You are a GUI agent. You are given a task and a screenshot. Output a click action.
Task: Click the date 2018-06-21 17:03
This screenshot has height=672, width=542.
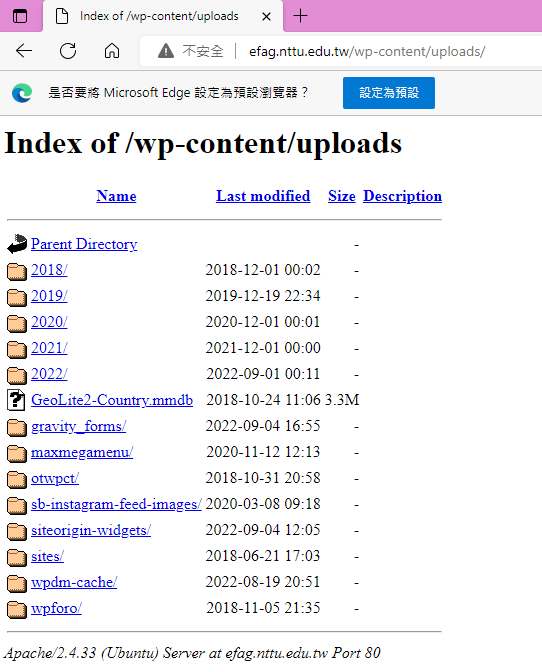tap(263, 556)
